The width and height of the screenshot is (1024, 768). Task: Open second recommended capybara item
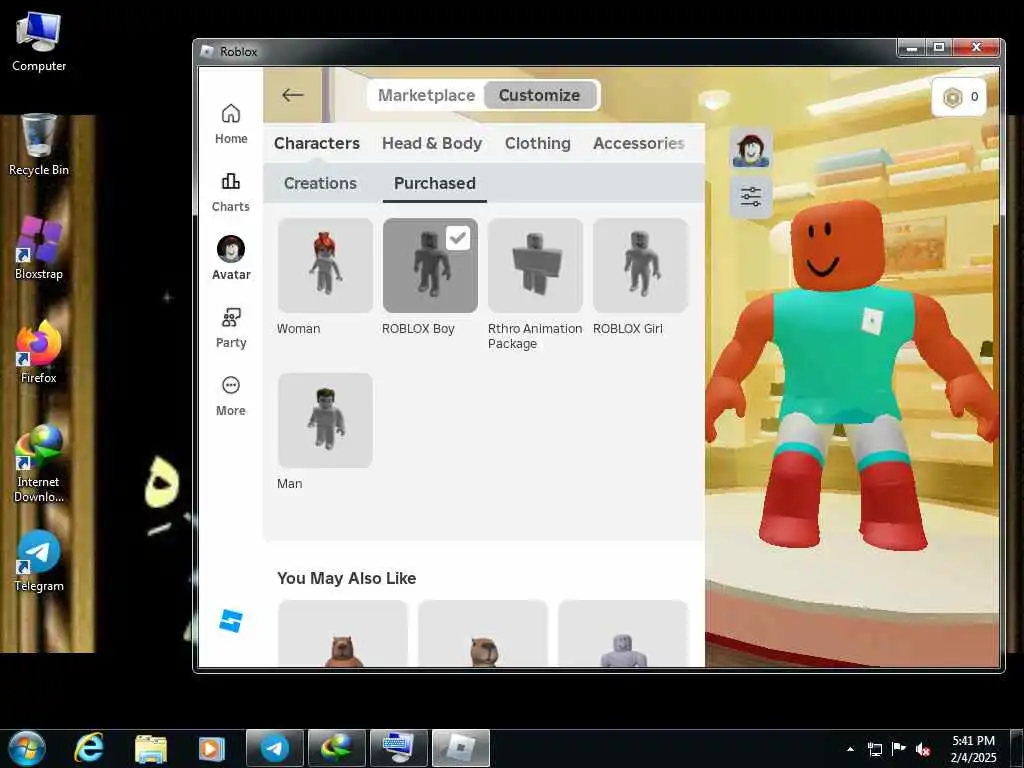point(483,633)
